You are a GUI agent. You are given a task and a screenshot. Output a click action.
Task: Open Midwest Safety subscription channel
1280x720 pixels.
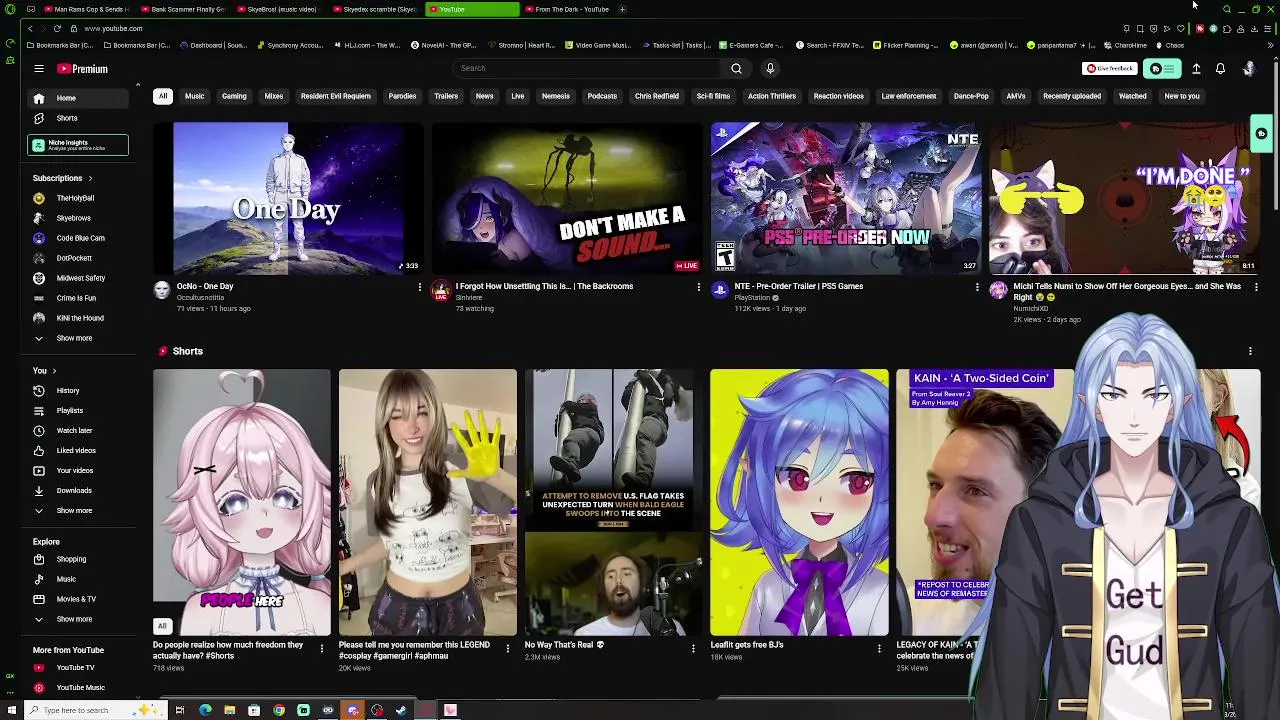point(78,278)
